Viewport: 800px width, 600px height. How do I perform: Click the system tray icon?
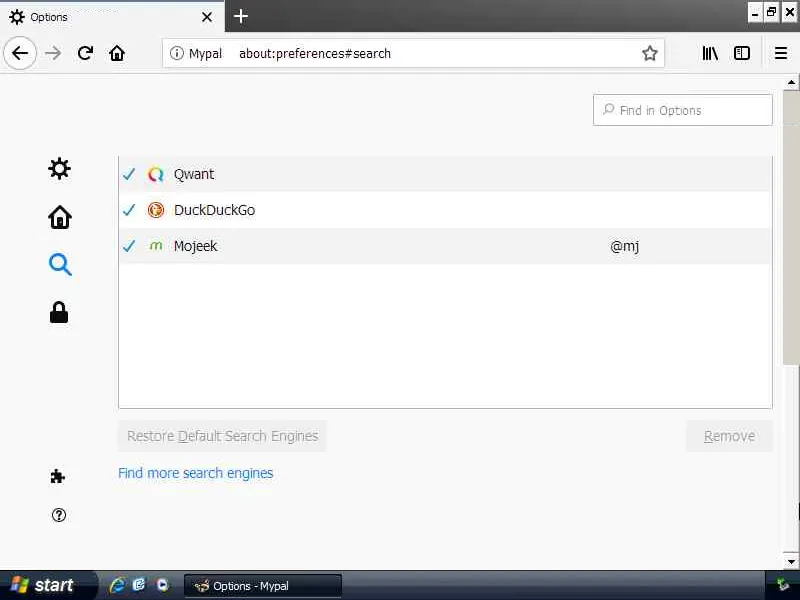click(x=782, y=585)
